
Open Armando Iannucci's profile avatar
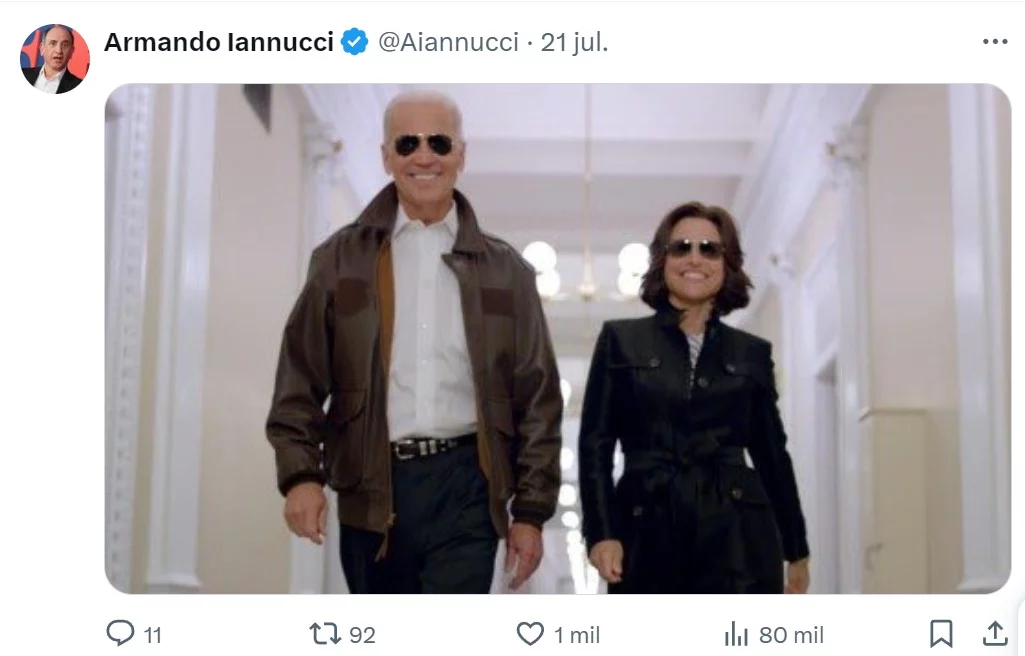click(55, 59)
